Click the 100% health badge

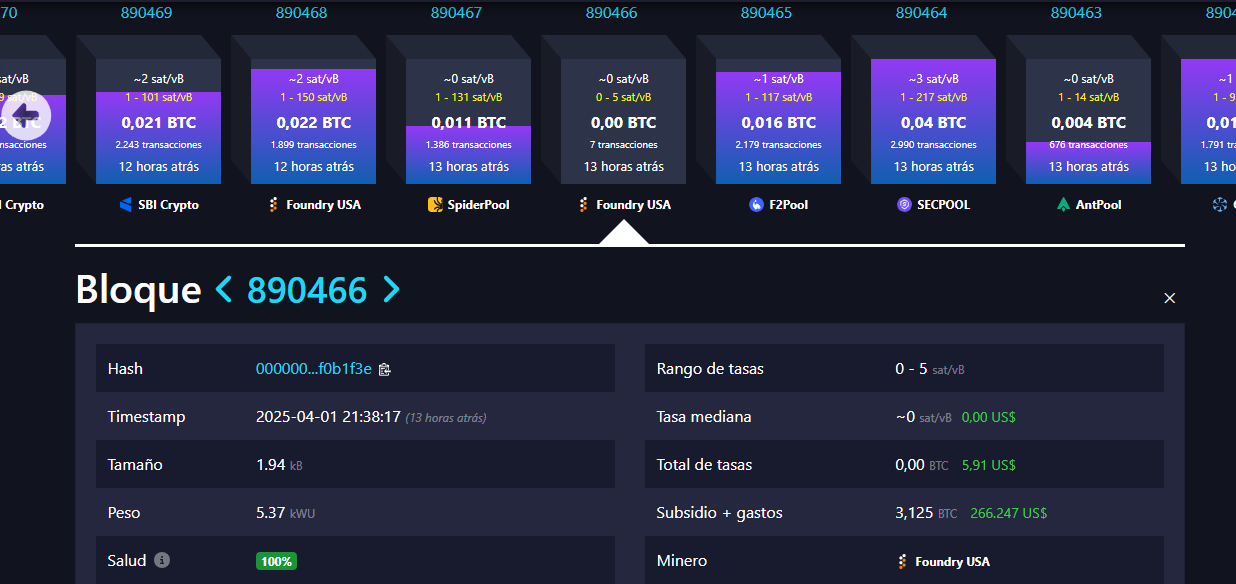coord(276,562)
